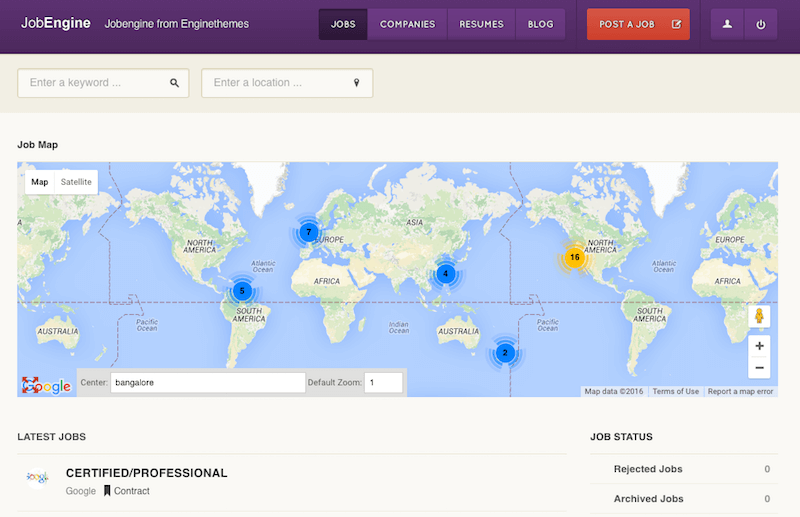
Task: Select the cluster marker with 4 jobs
Action: 445,274
